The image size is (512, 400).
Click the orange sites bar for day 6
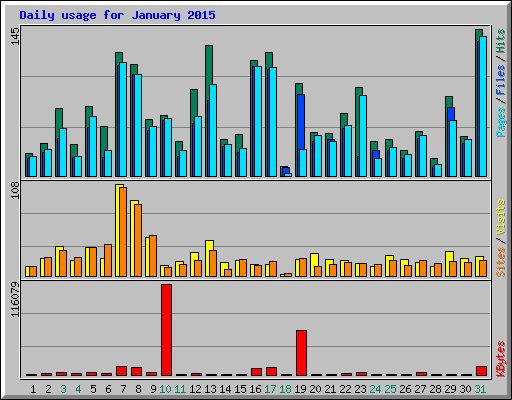tap(108, 260)
